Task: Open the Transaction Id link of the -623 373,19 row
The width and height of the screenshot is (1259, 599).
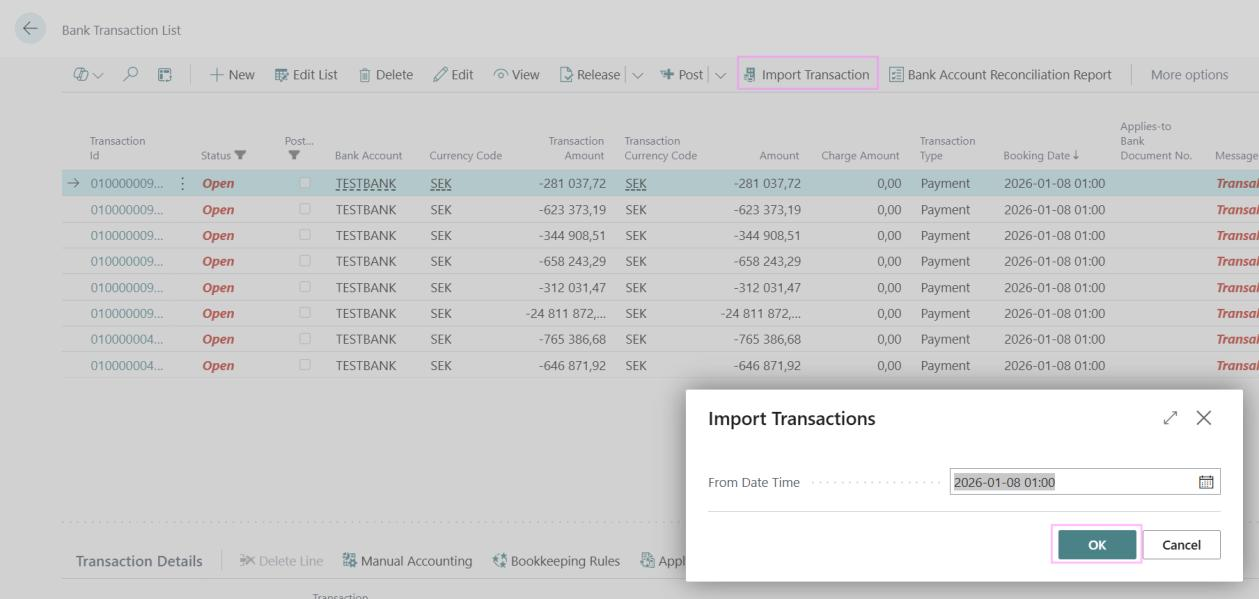Action: tap(128, 210)
